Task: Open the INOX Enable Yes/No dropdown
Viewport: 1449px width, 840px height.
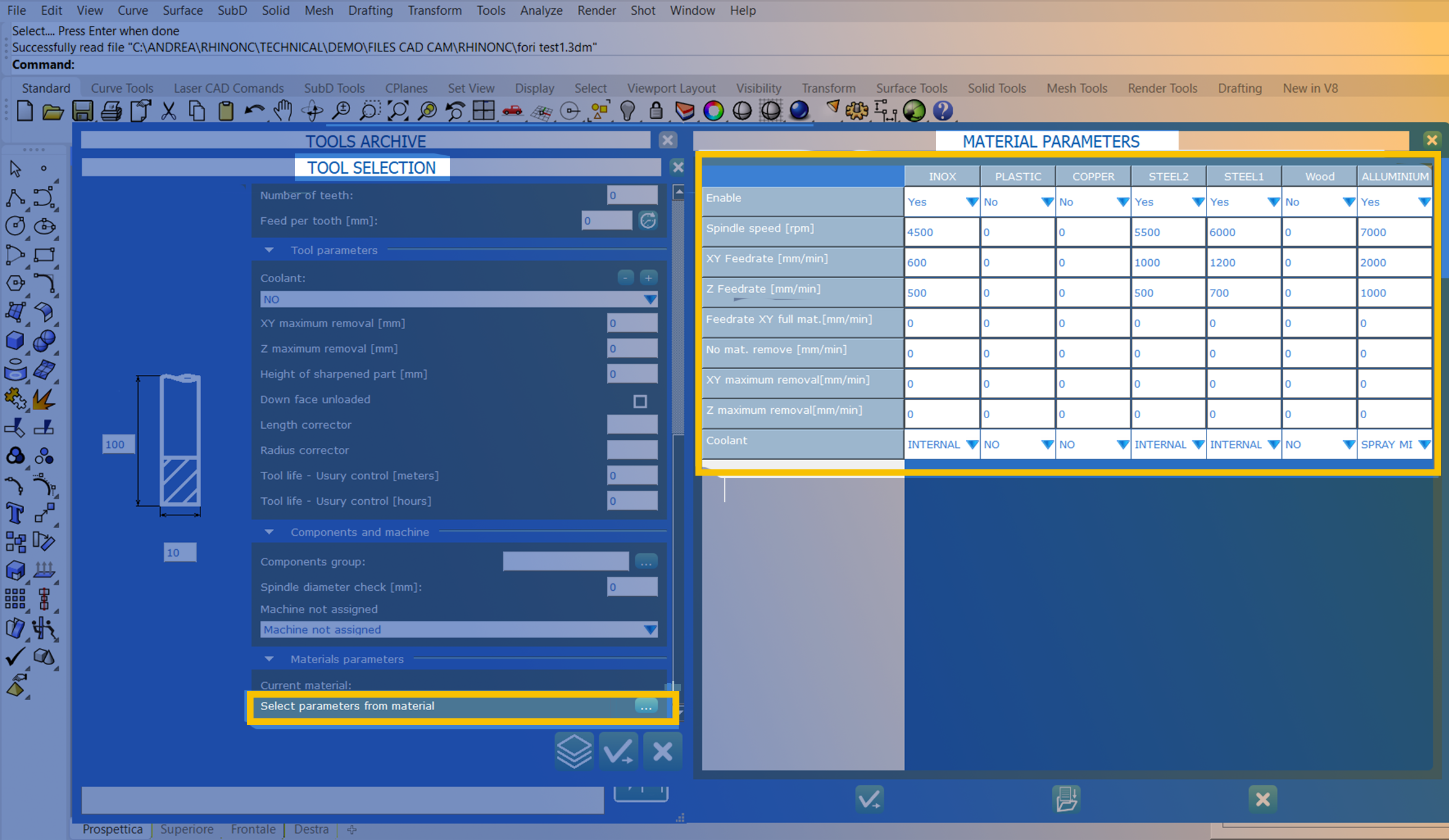Action: 971,202
